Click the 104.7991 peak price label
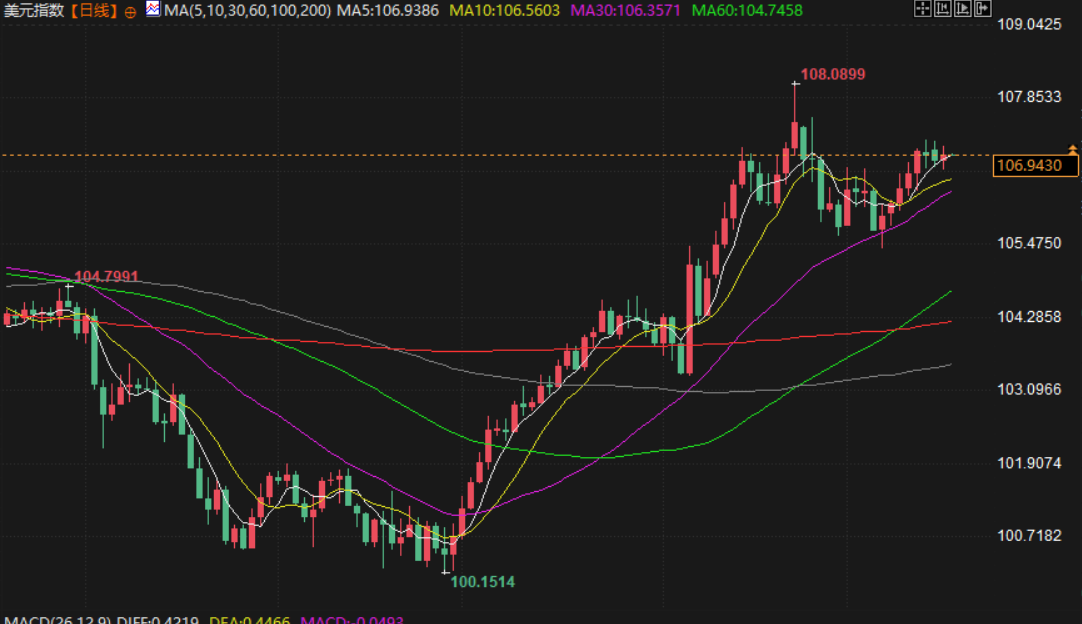The image size is (1082, 624). [106, 277]
